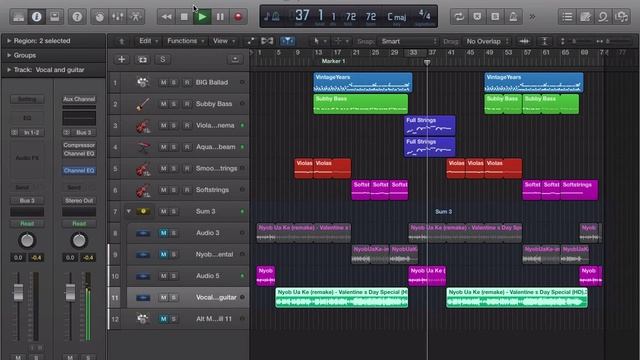Click the C maj key display
The image size is (640, 360).
[397, 17]
